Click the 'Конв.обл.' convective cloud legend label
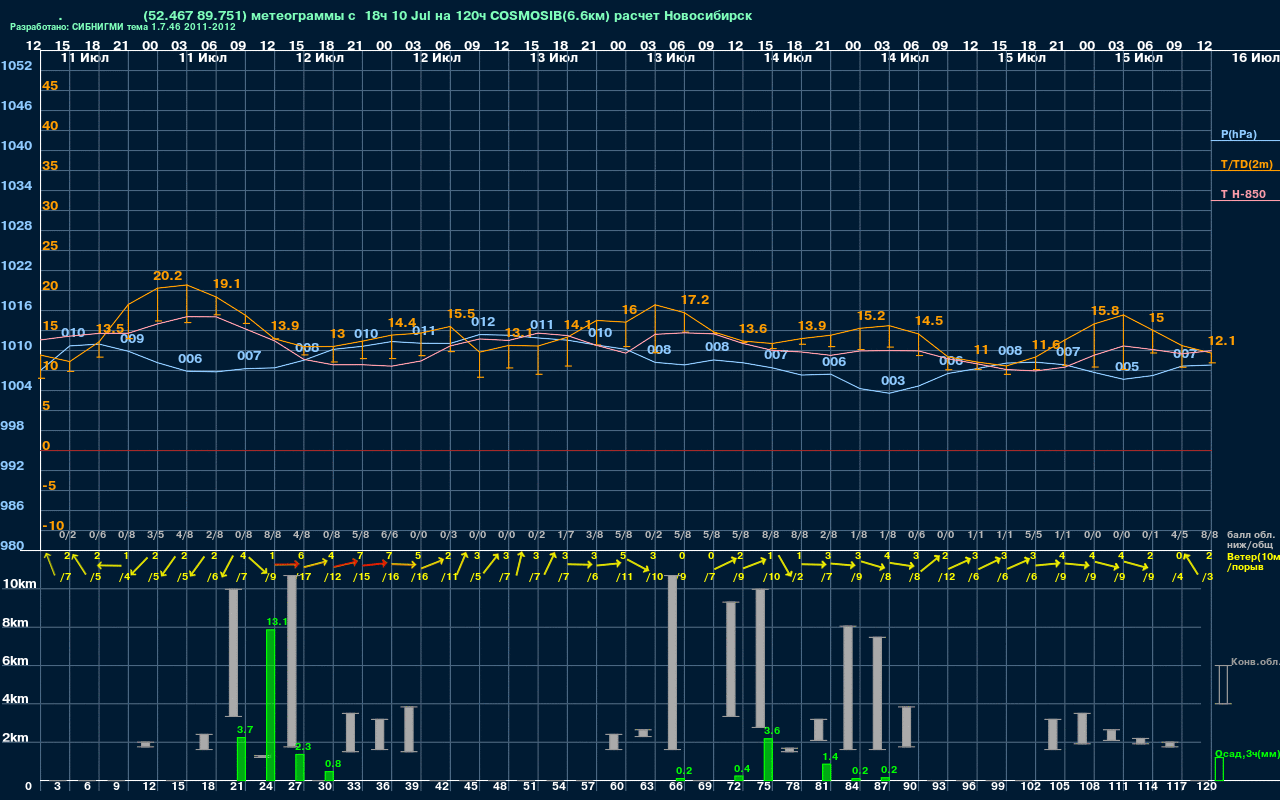This screenshot has height=800, width=1280. (1255, 661)
